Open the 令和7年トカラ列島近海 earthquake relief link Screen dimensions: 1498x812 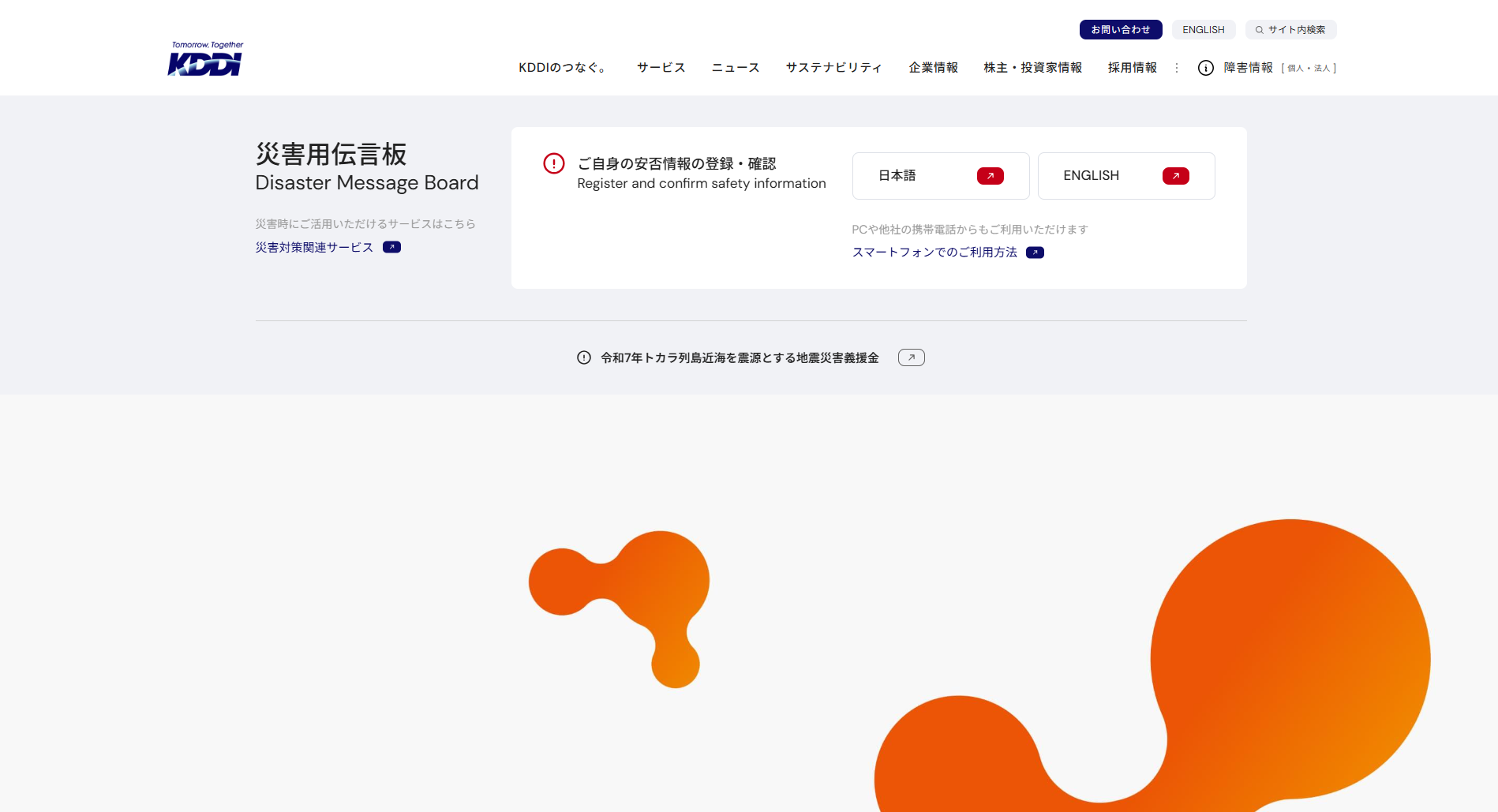(740, 358)
